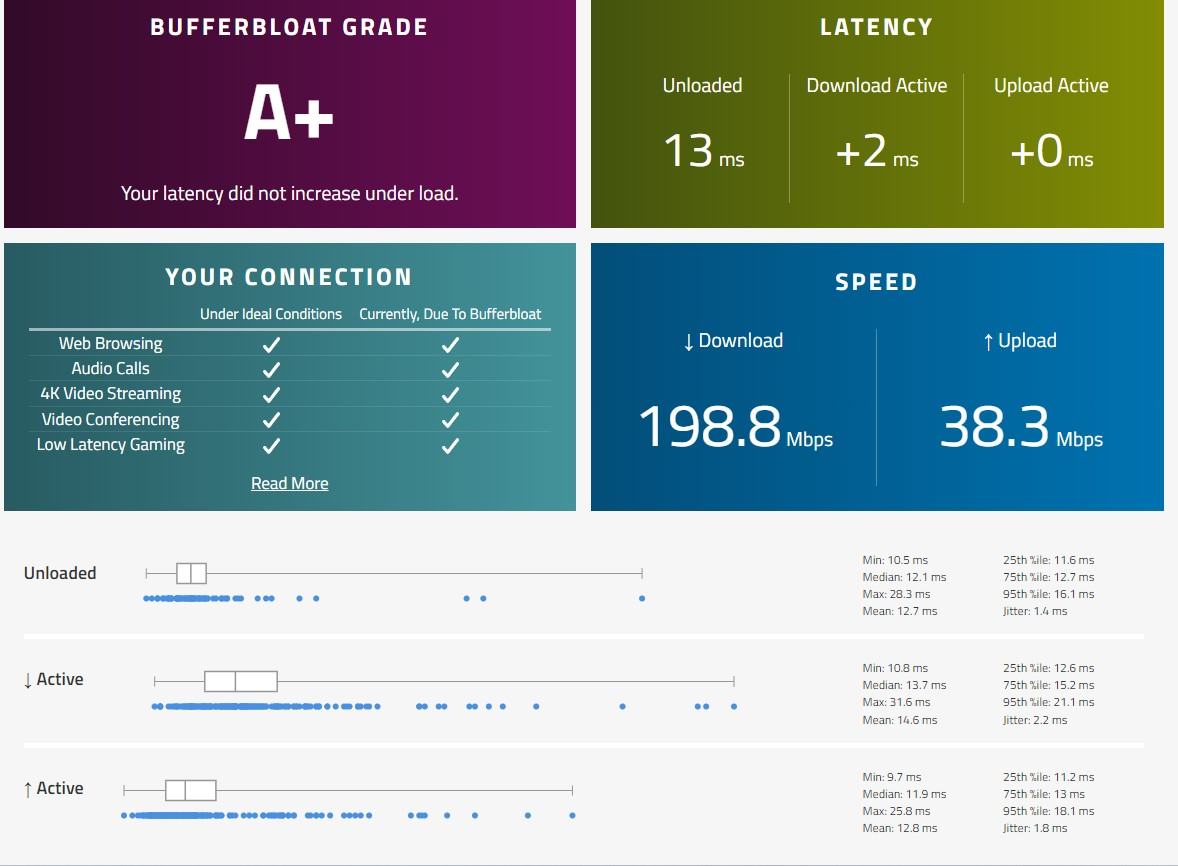This screenshot has height=866, width=1178.
Task: Click Web Browsing bufferbloat checkmark
Action: 450,345
